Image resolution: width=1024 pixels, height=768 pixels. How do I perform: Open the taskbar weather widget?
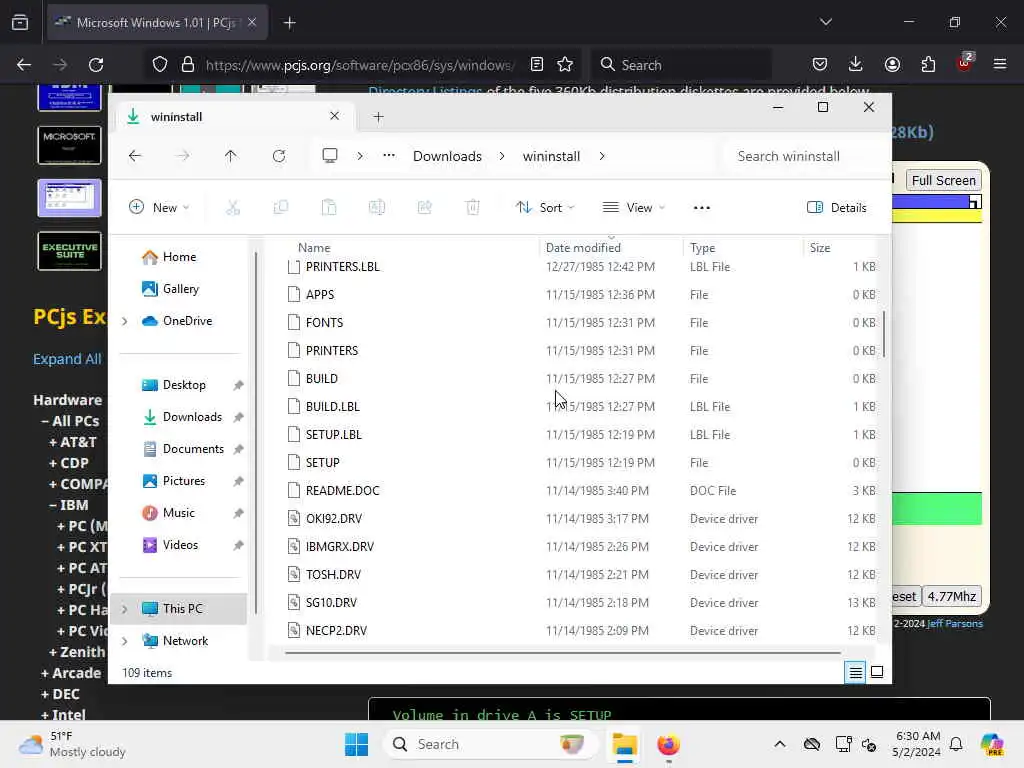pyautogui.click(x=72, y=744)
